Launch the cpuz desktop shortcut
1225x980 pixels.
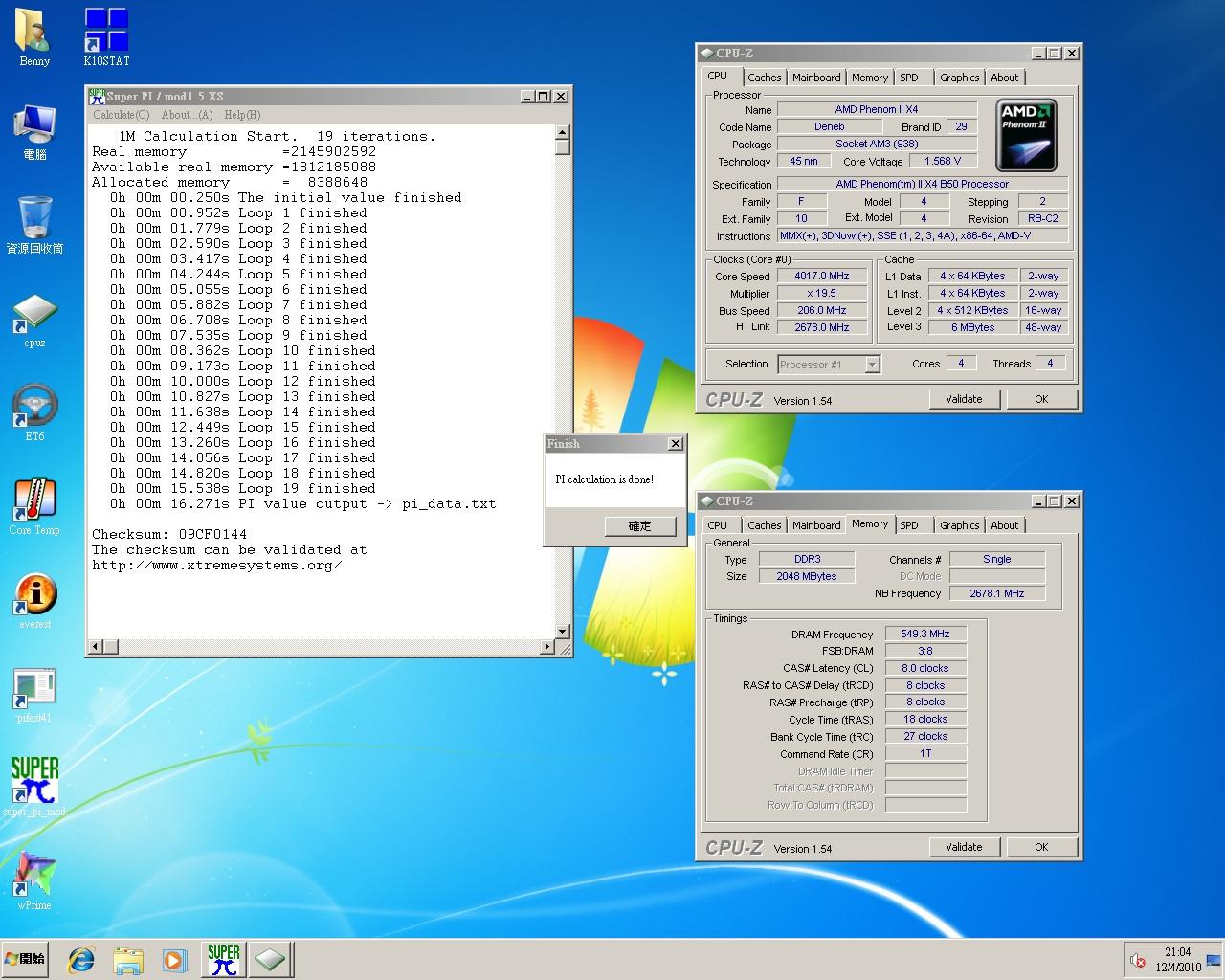click(34, 320)
